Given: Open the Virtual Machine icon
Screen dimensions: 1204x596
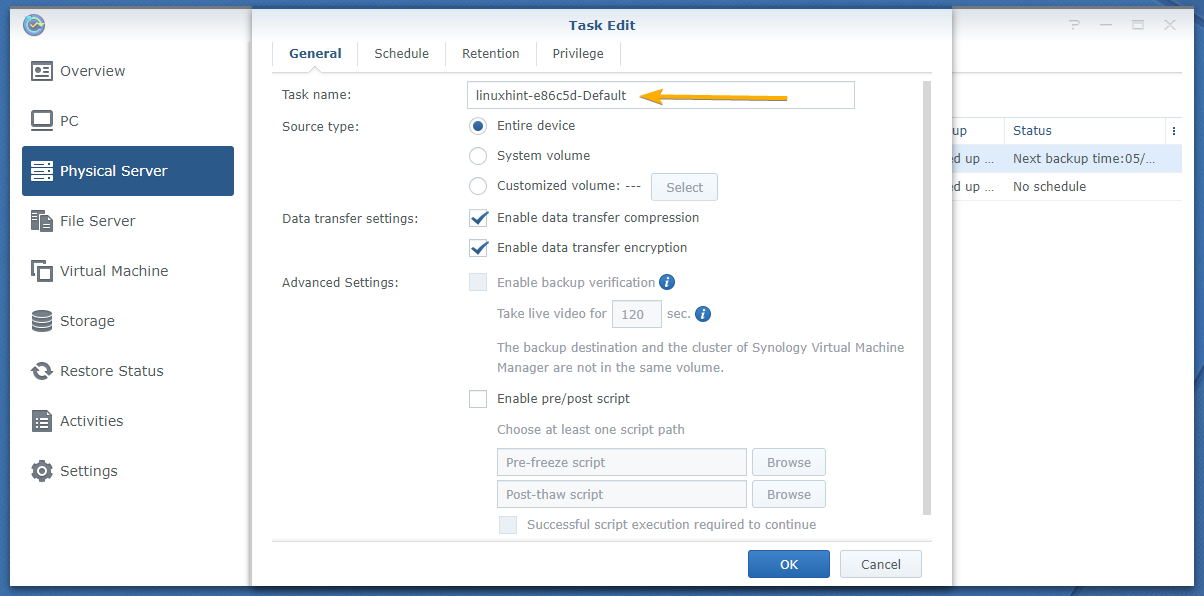Looking at the screenshot, I should coord(42,271).
